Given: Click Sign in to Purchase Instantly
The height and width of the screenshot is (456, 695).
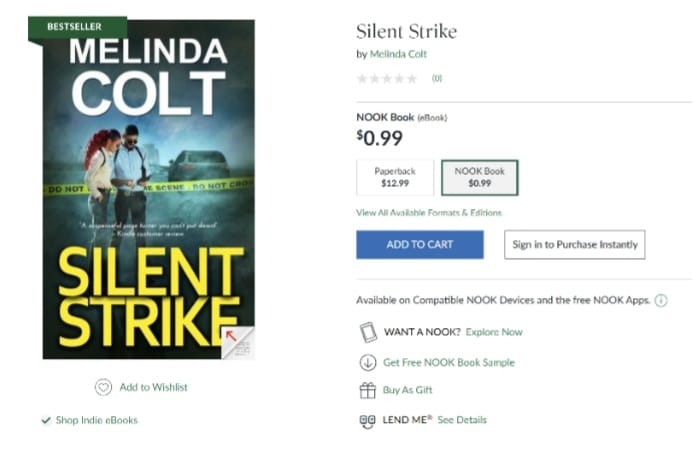Looking at the screenshot, I should [574, 245].
